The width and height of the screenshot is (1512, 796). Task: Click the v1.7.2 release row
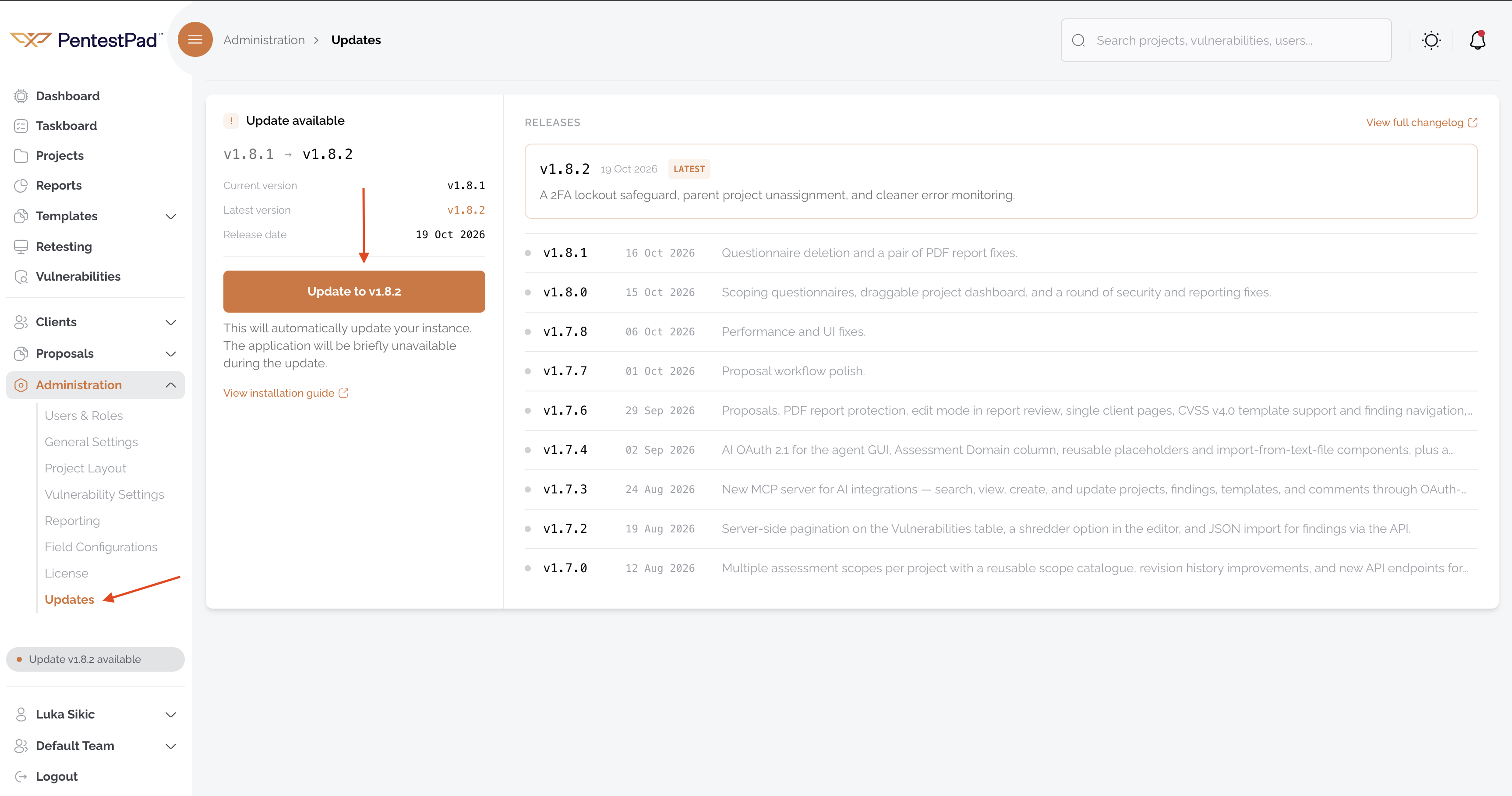click(1001, 528)
